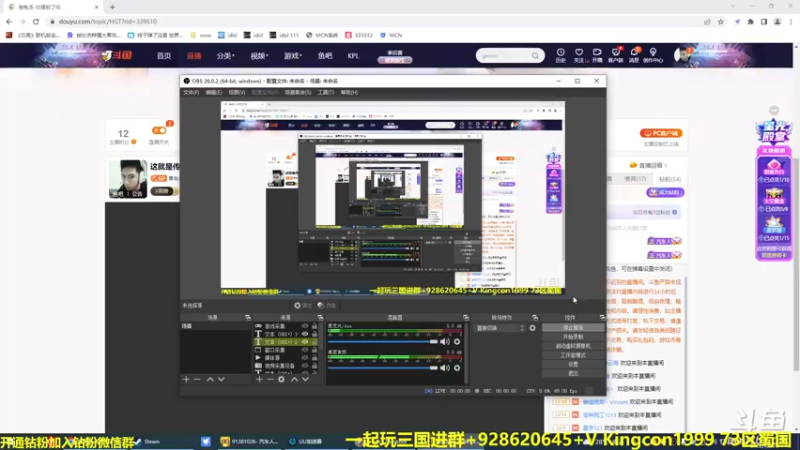This screenshot has width=800, height=450.
Task: Toggle visibility eye of the first source row
Action: click(x=305, y=326)
